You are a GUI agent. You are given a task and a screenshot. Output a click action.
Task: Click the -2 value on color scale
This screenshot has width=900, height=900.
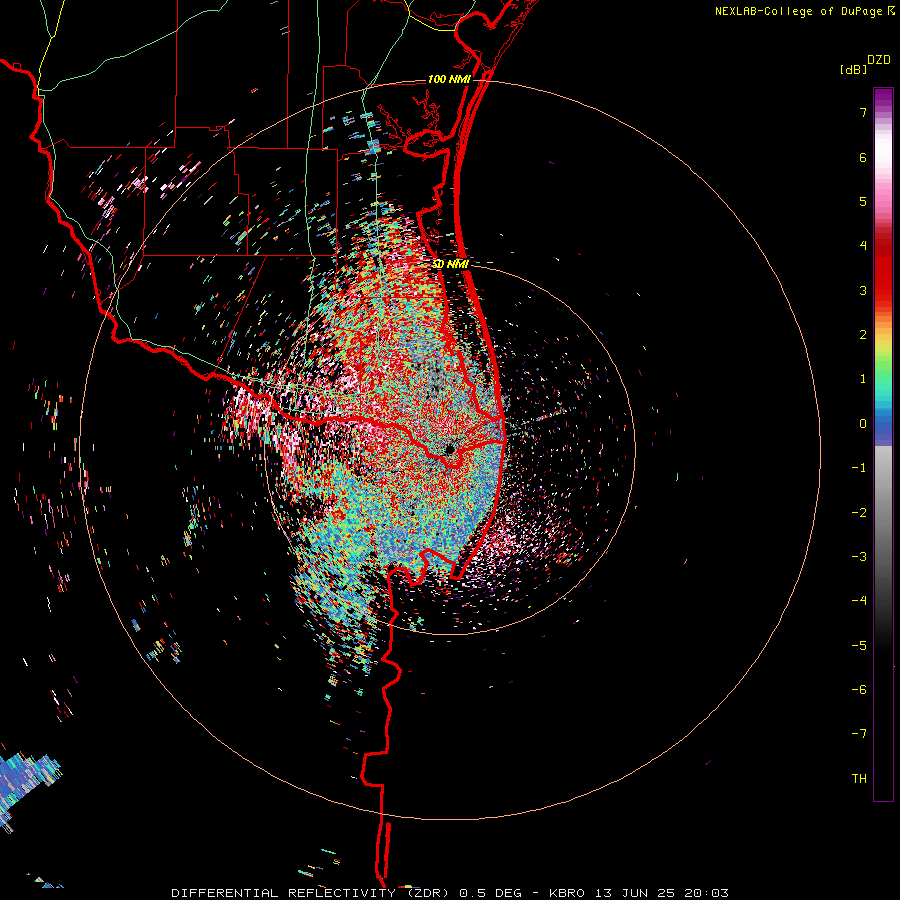point(859,513)
